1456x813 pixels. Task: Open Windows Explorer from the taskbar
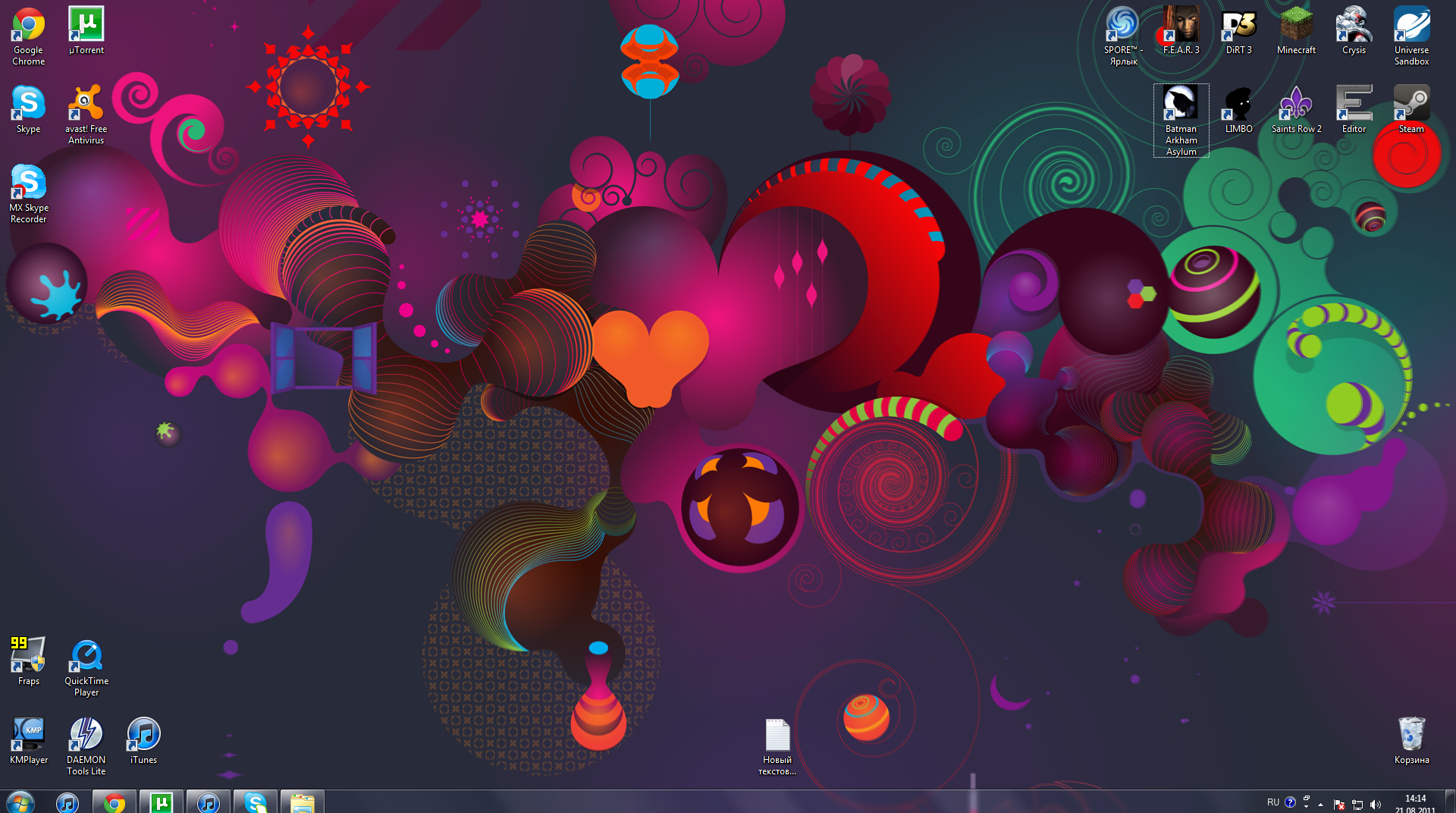[302, 802]
